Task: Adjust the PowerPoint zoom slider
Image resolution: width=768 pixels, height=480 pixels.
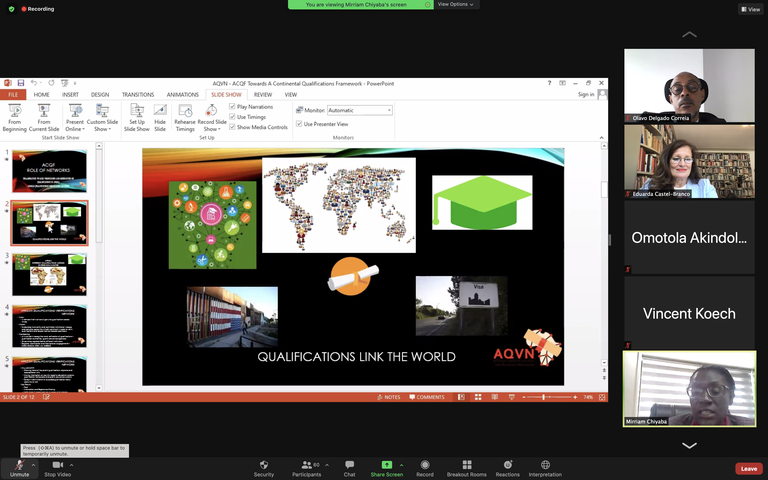Action: (545, 397)
